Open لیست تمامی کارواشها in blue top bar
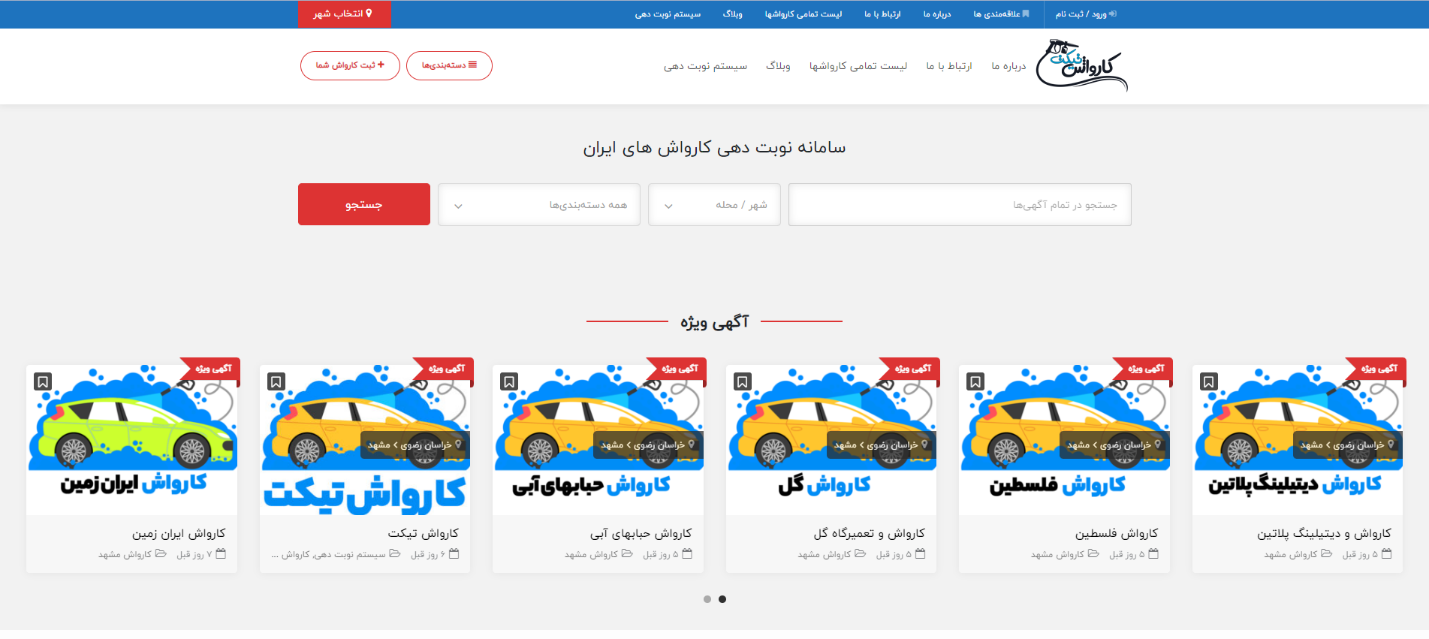The height and width of the screenshot is (639, 1429). point(804,14)
